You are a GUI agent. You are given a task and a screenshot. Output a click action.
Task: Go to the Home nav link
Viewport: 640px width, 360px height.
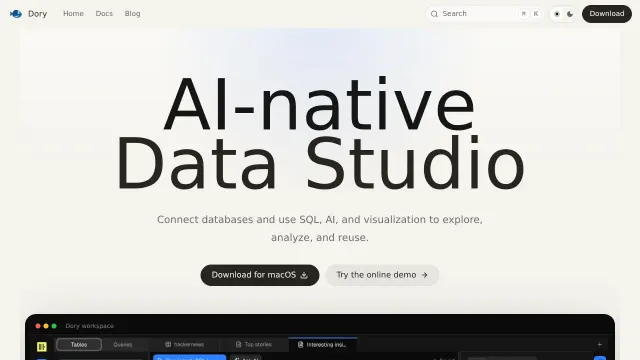73,13
